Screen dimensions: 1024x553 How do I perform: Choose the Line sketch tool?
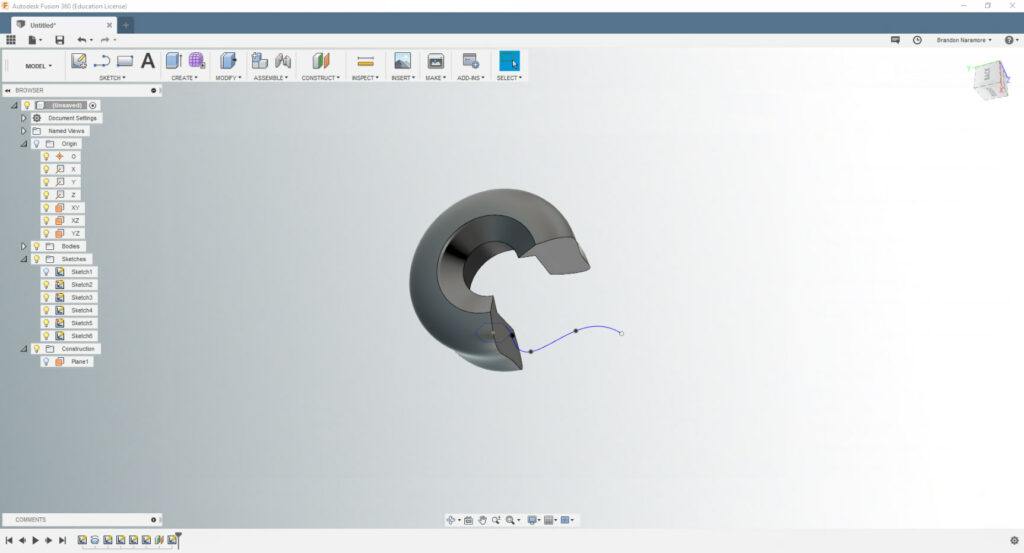[x=102, y=61]
